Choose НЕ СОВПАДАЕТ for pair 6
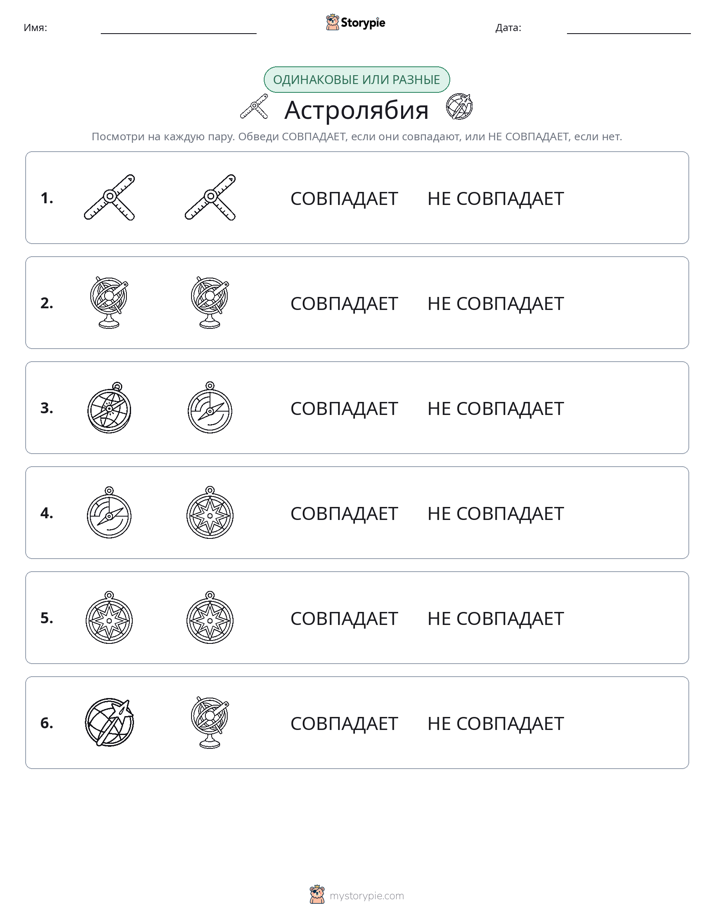Screen dimensions: 714x924 pyautogui.click(x=495, y=723)
